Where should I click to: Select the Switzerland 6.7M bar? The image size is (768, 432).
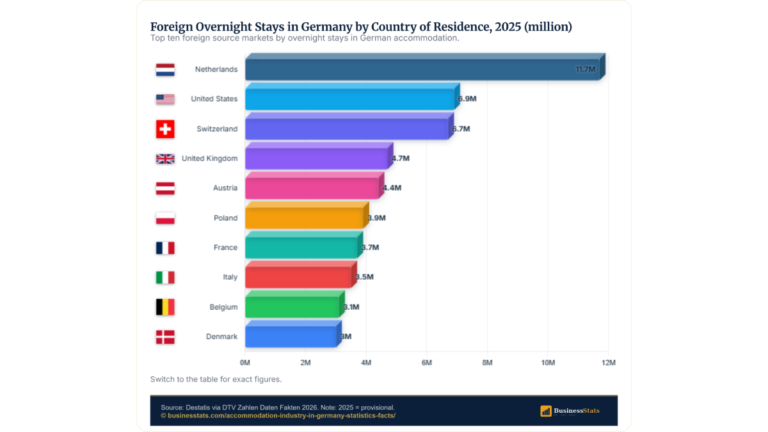pyautogui.click(x=349, y=126)
